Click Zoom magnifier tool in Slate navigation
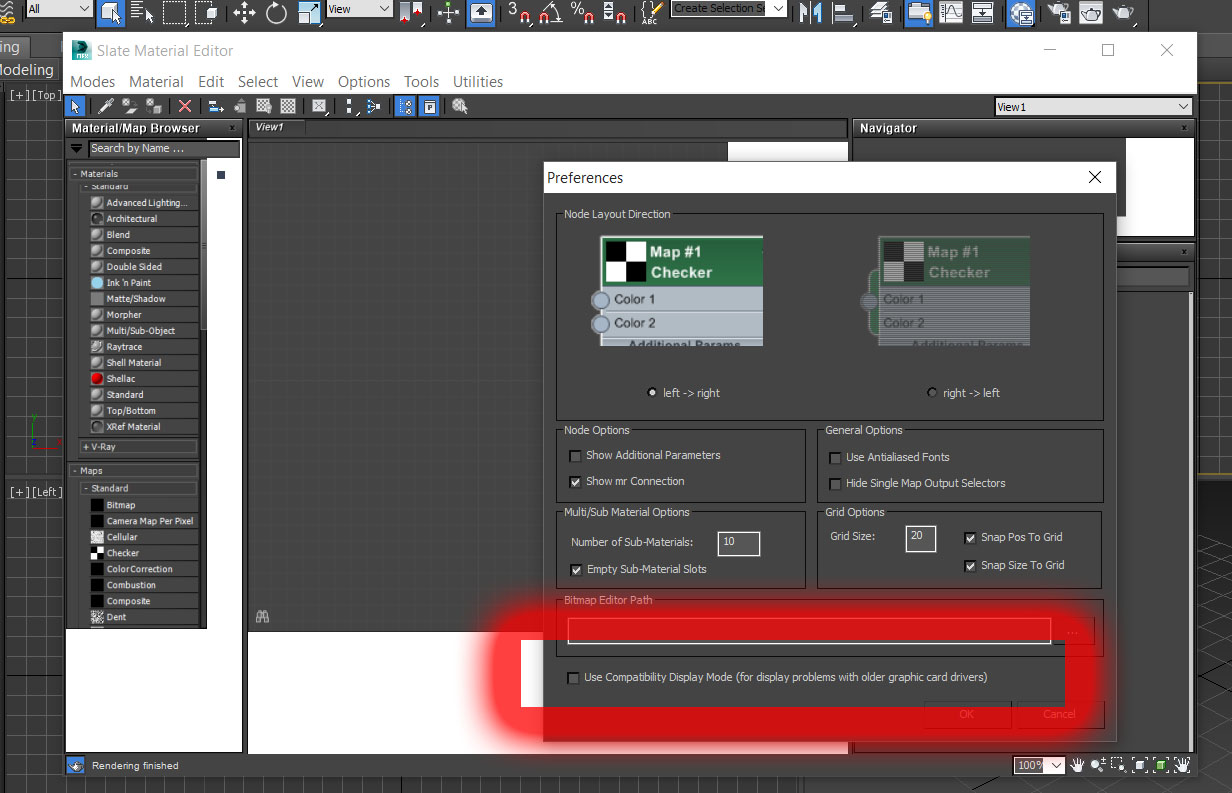 pyautogui.click(x=1098, y=765)
